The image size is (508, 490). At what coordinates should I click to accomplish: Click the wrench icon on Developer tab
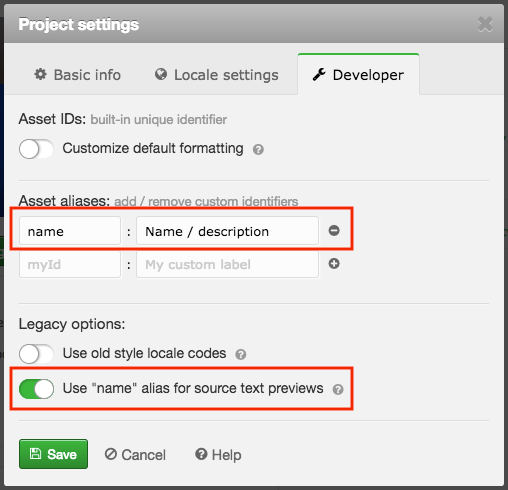pyautogui.click(x=319, y=74)
